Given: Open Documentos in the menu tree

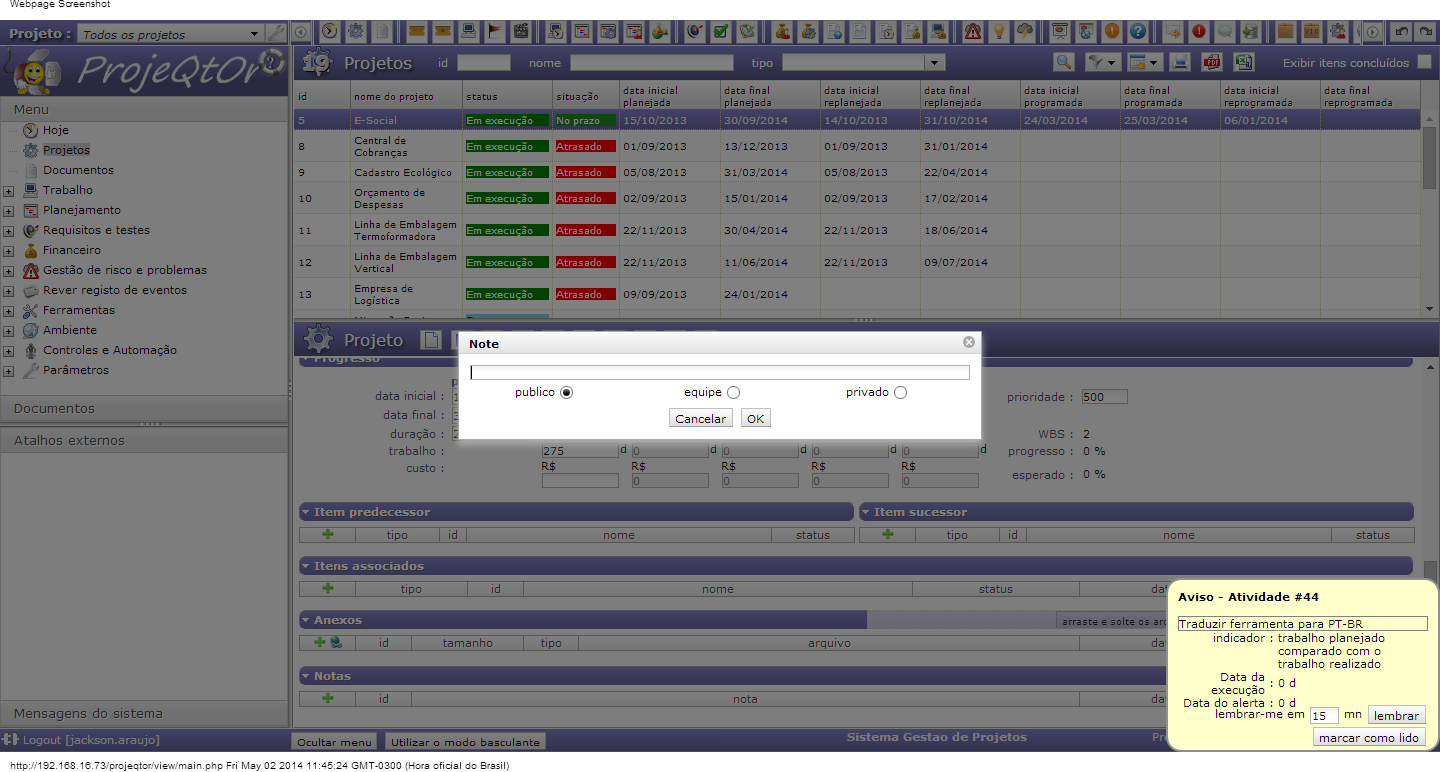Looking at the screenshot, I should (78, 170).
